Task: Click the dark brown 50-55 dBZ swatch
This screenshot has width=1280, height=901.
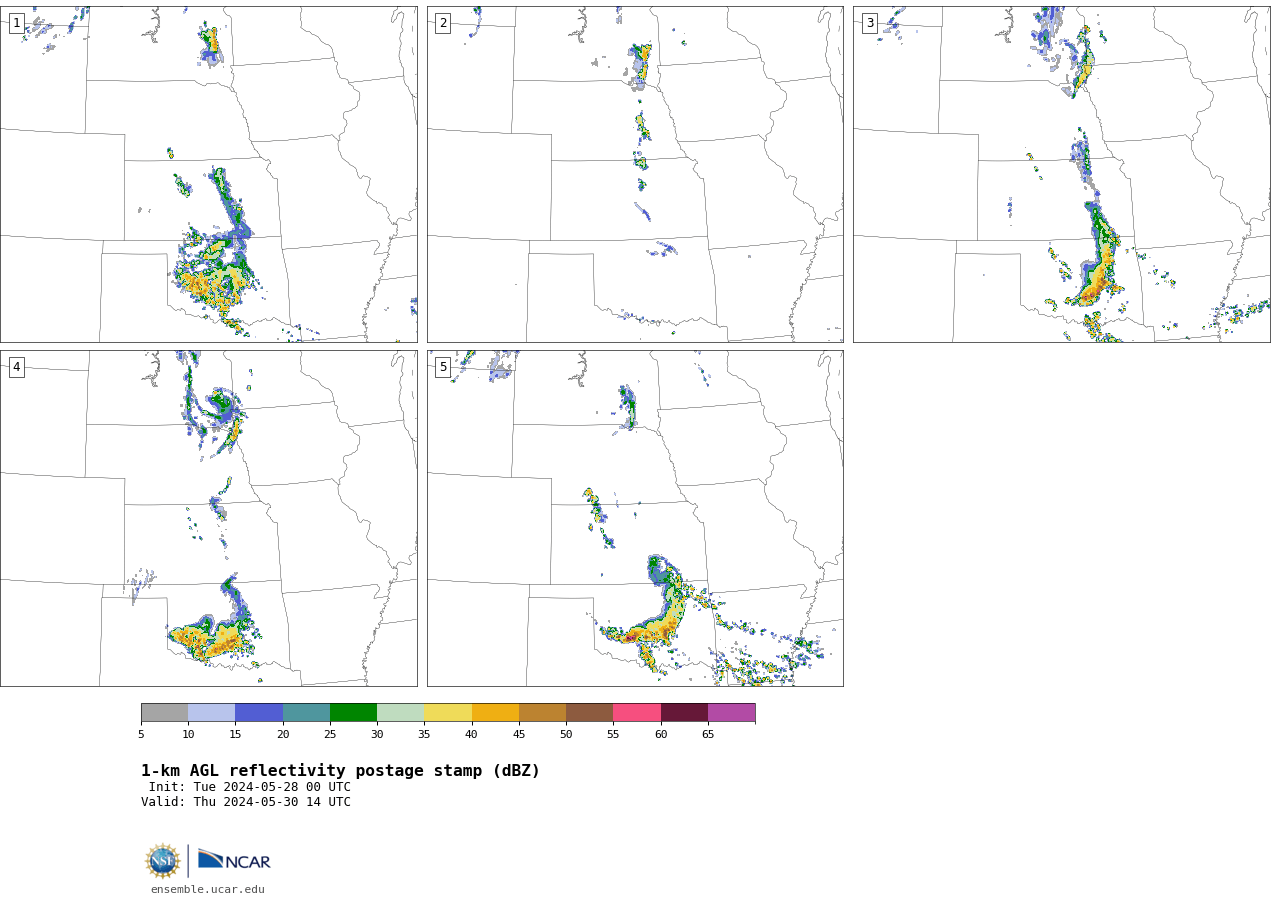Action: click(x=590, y=713)
